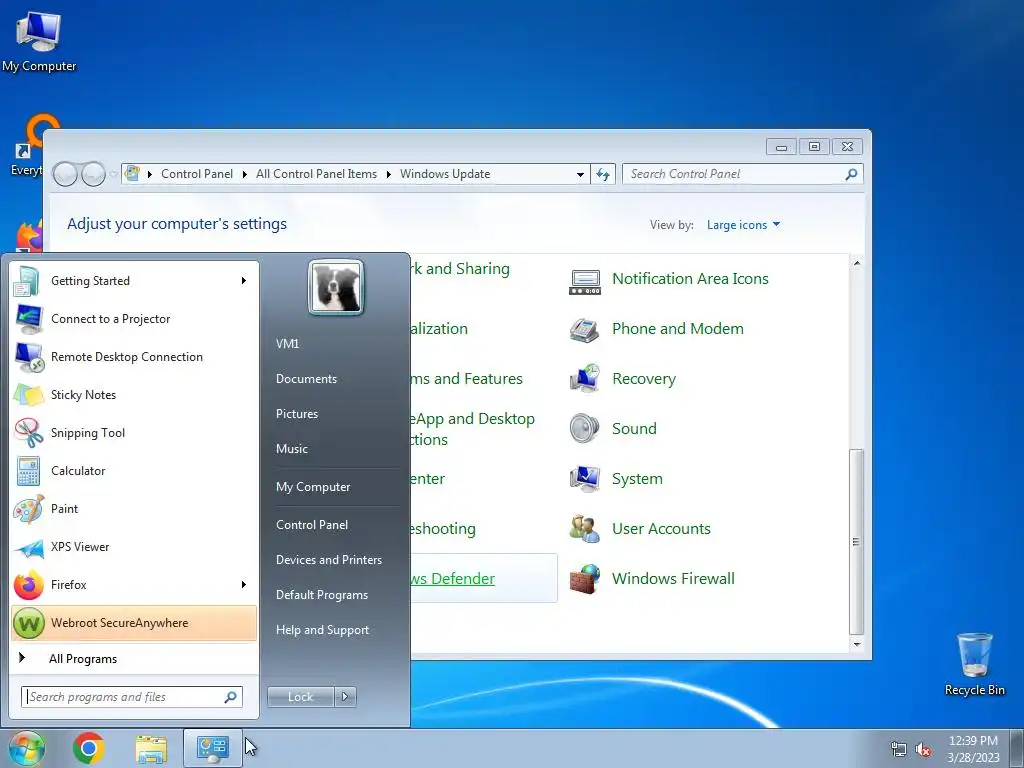This screenshot has height=768, width=1024.
Task: Launch the Paint icon
Action: click(28, 509)
